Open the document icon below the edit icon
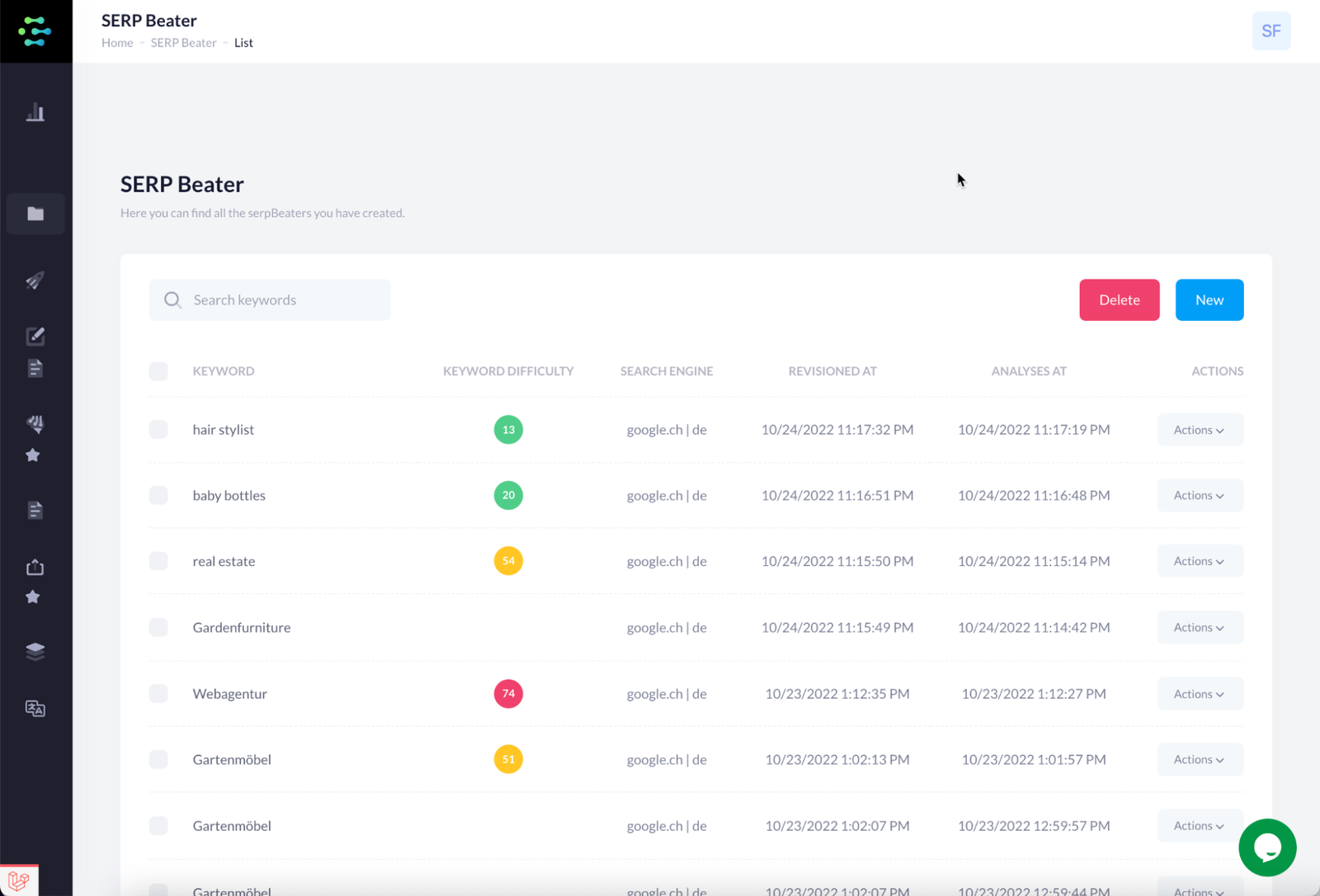This screenshot has height=896, width=1320. click(35, 368)
